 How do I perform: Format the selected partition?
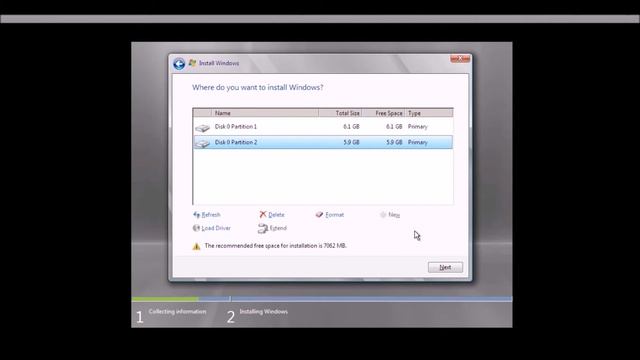[334, 215]
